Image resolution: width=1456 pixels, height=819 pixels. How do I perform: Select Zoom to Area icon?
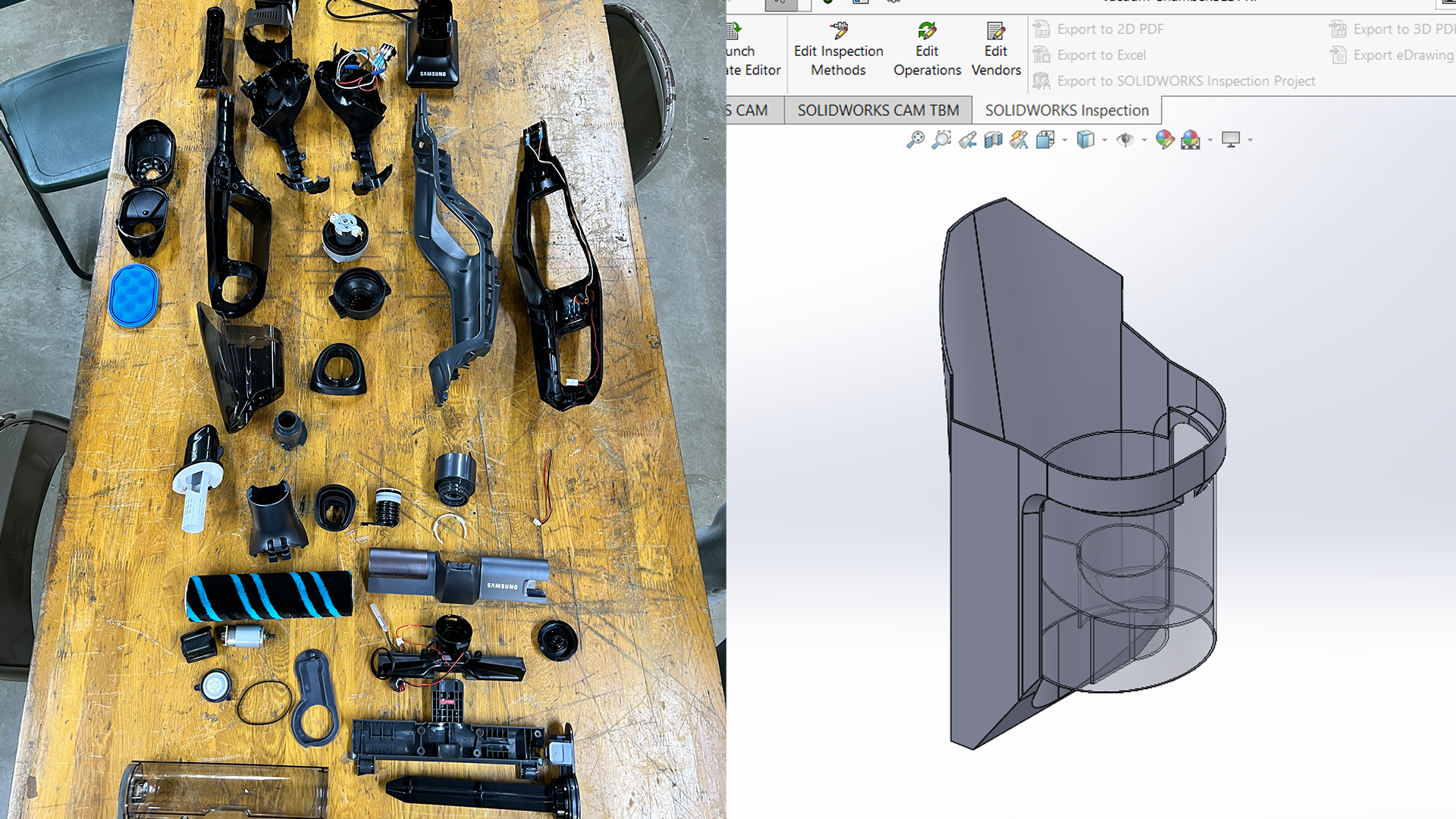pos(941,140)
